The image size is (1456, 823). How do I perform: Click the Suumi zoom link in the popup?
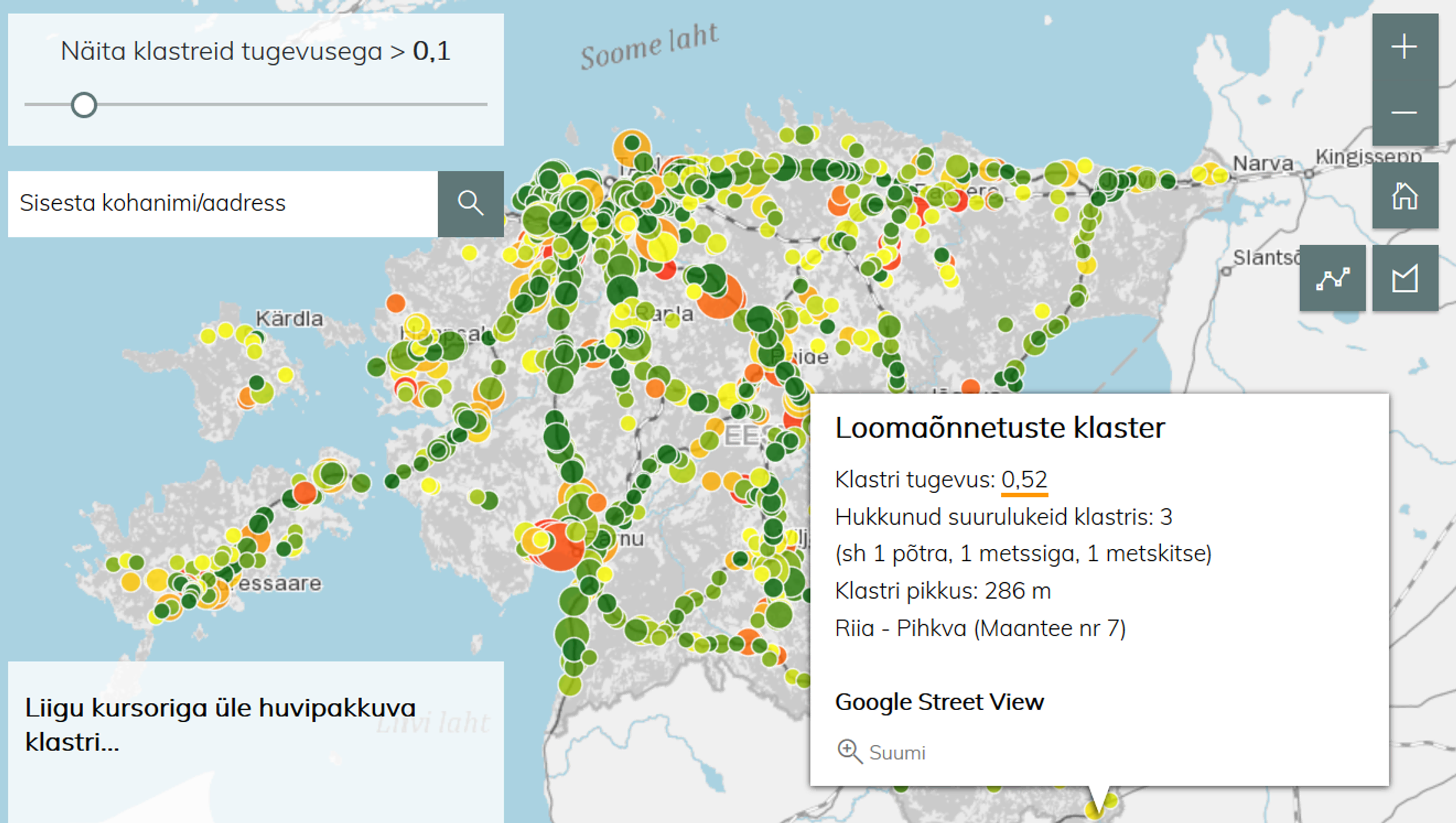pos(897,753)
